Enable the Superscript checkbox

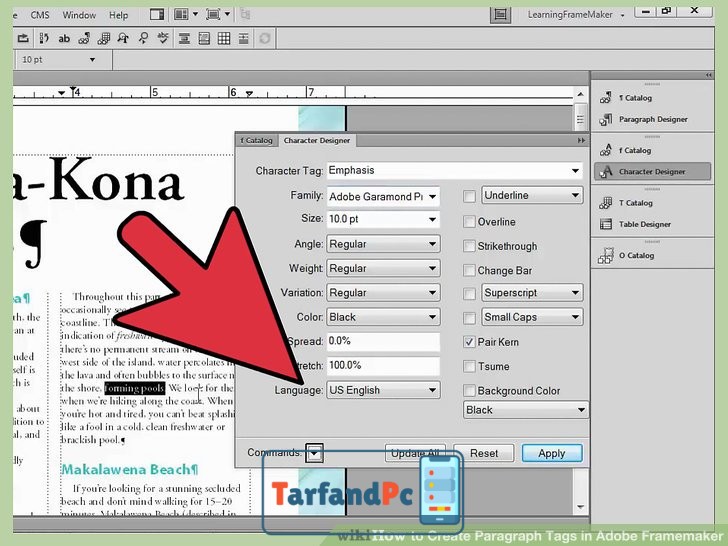pyautogui.click(x=469, y=293)
